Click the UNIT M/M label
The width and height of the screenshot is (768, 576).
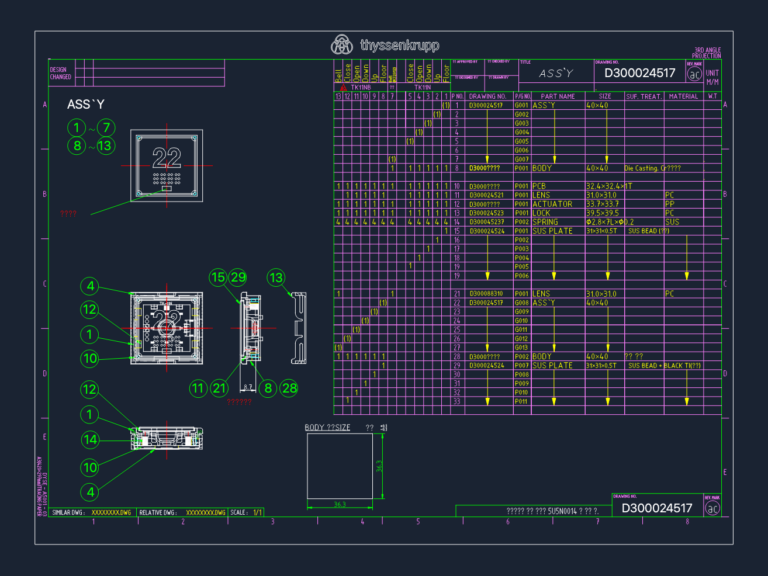point(712,77)
